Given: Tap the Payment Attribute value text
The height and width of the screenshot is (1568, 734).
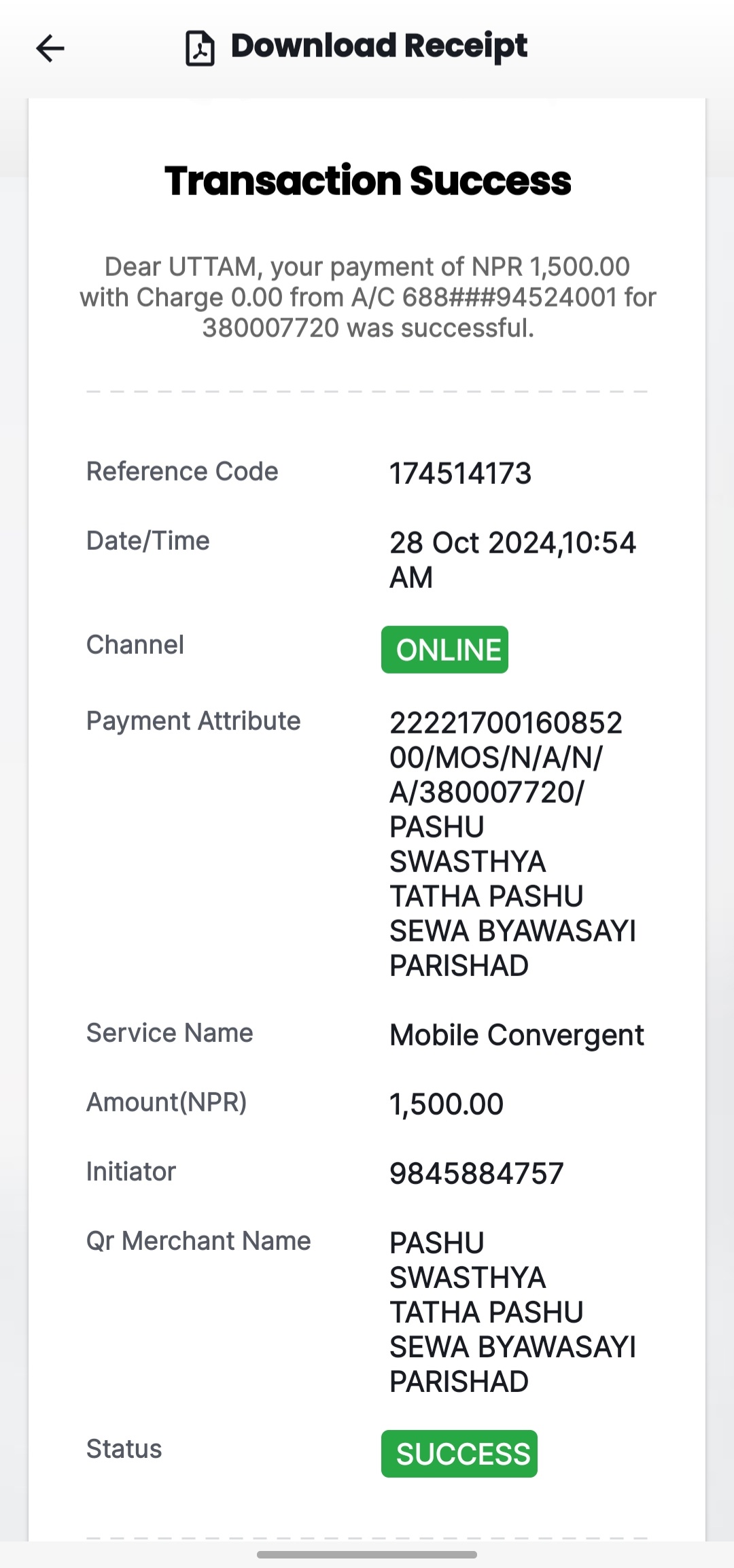Looking at the screenshot, I should coord(512,844).
